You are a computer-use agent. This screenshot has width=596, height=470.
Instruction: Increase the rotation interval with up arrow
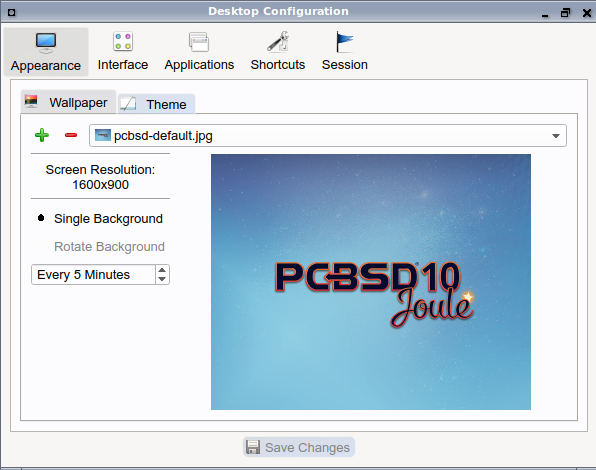coord(162,270)
